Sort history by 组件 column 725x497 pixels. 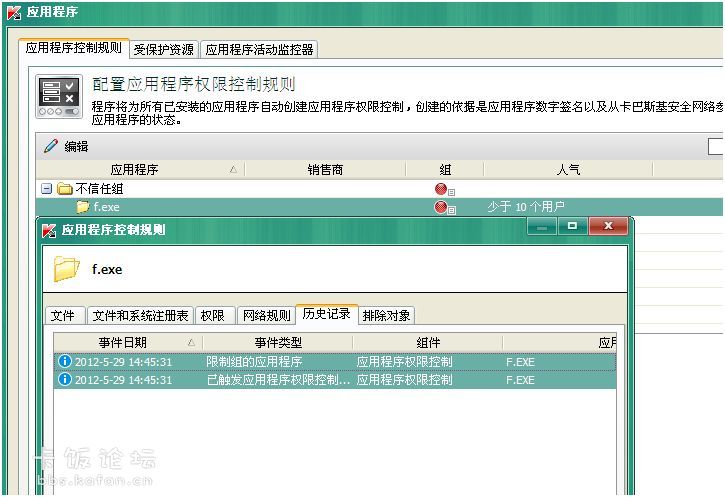[x=428, y=343]
